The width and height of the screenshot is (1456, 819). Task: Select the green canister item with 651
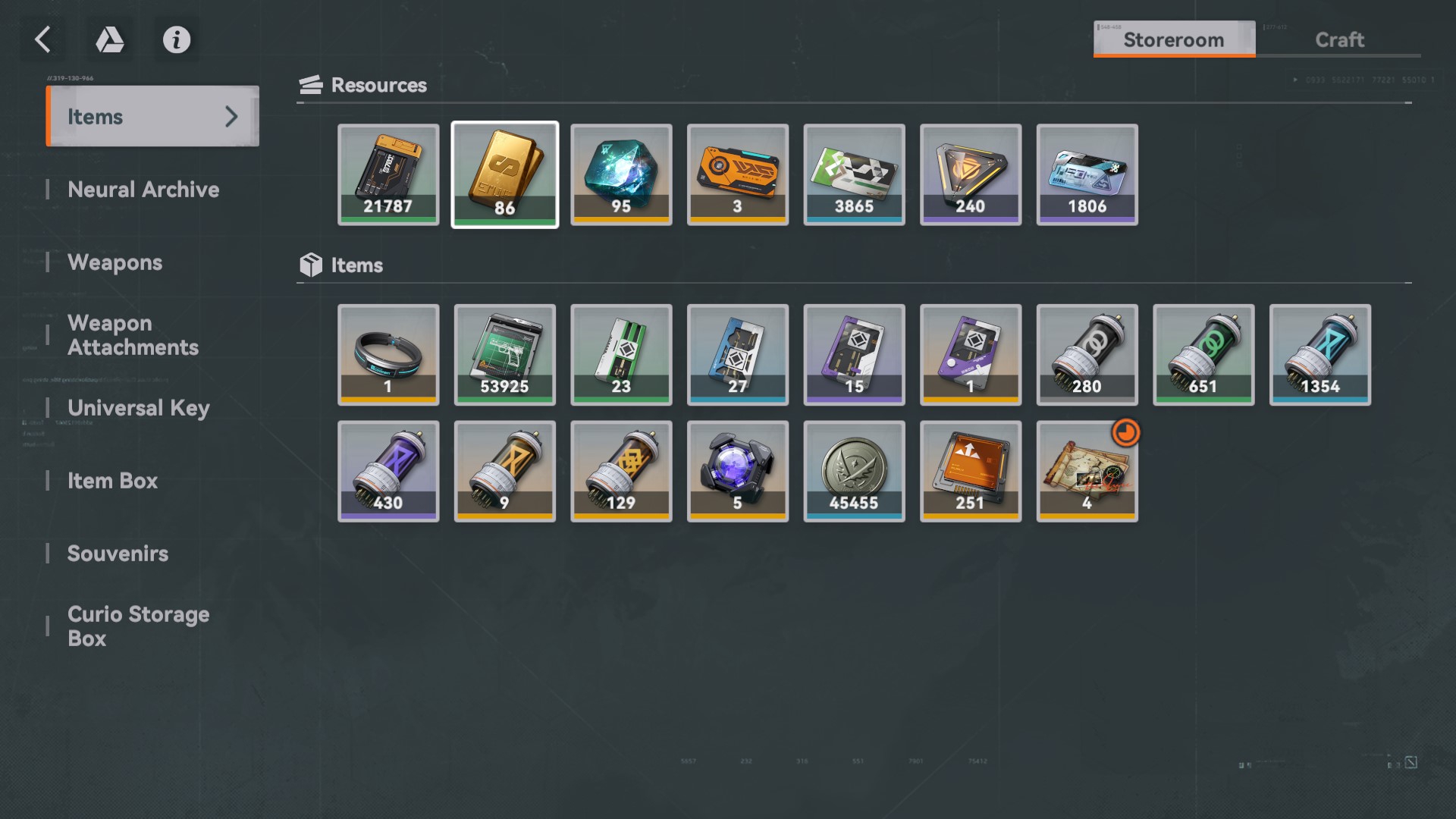1203,355
